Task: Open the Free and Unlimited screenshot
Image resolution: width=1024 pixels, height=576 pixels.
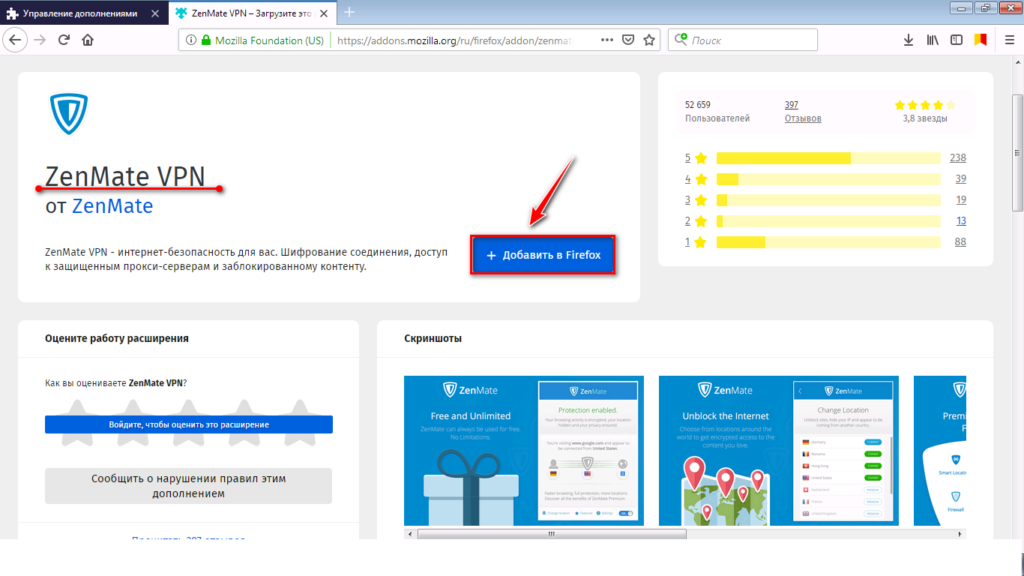Action: tap(524, 451)
